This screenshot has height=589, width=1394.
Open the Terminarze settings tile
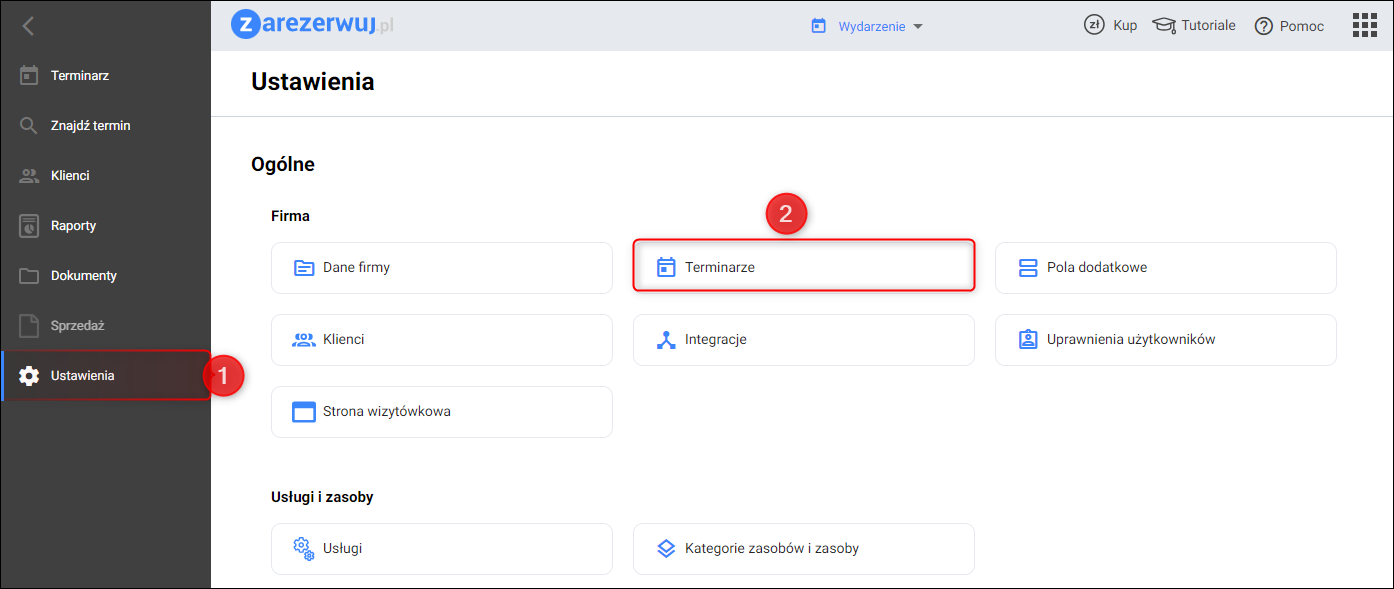[x=803, y=267]
